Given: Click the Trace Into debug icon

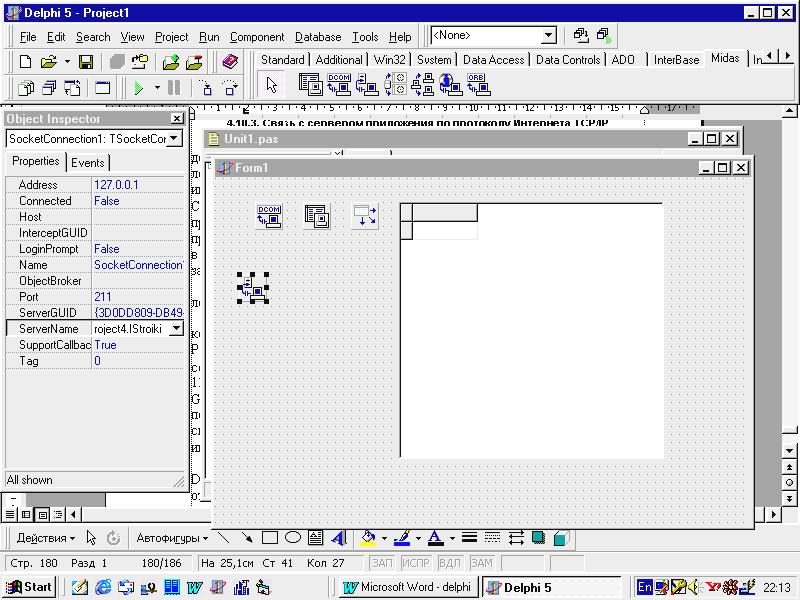Looking at the screenshot, I should point(206,88).
